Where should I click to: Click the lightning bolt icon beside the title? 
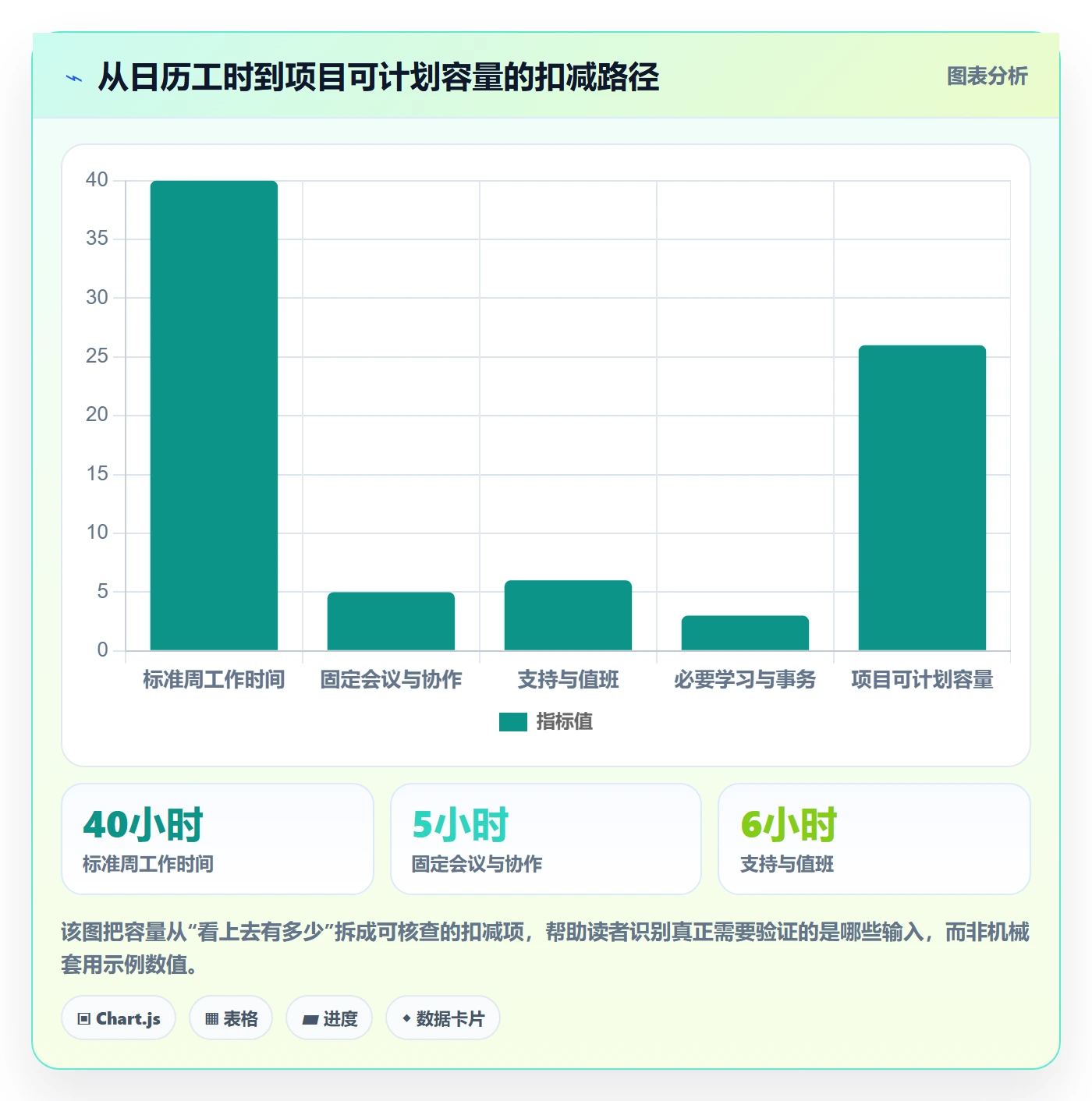click(x=74, y=78)
